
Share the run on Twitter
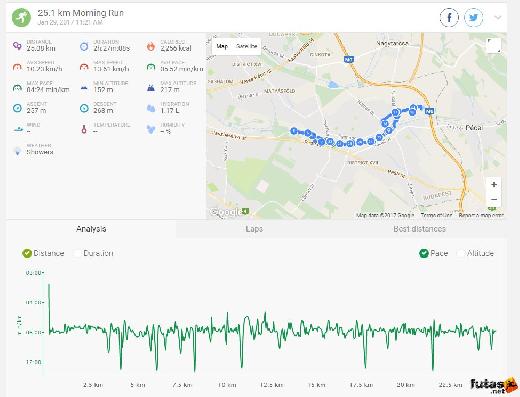click(474, 17)
